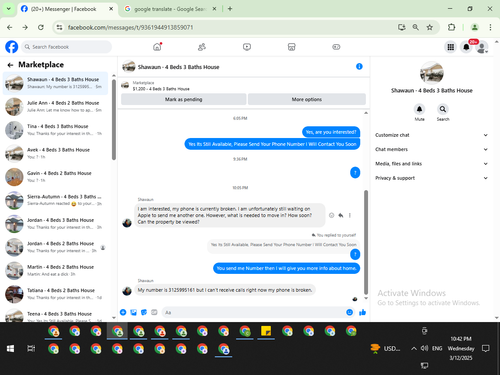This screenshot has width=500, height=375.
Task: Open Tina 4 Beds 3 Baths chat
Action: (55, 130)
